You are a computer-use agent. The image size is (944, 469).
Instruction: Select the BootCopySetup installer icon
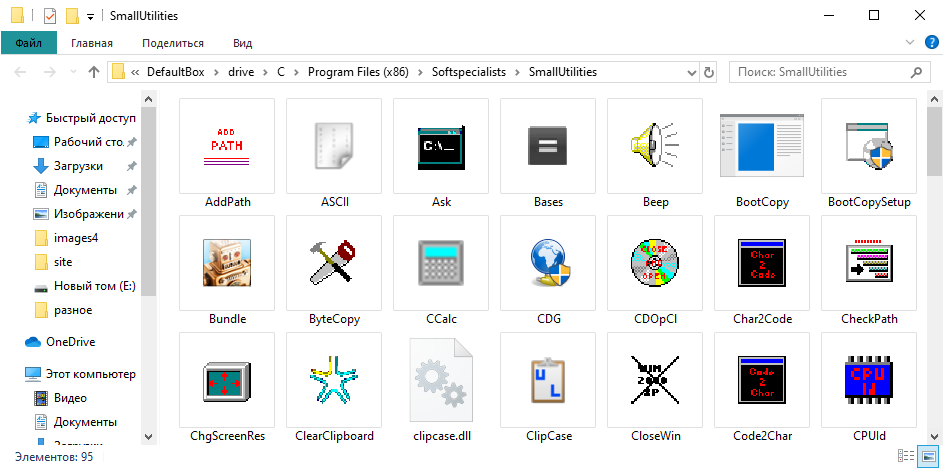pyautogui.click(x=869, y=146)
